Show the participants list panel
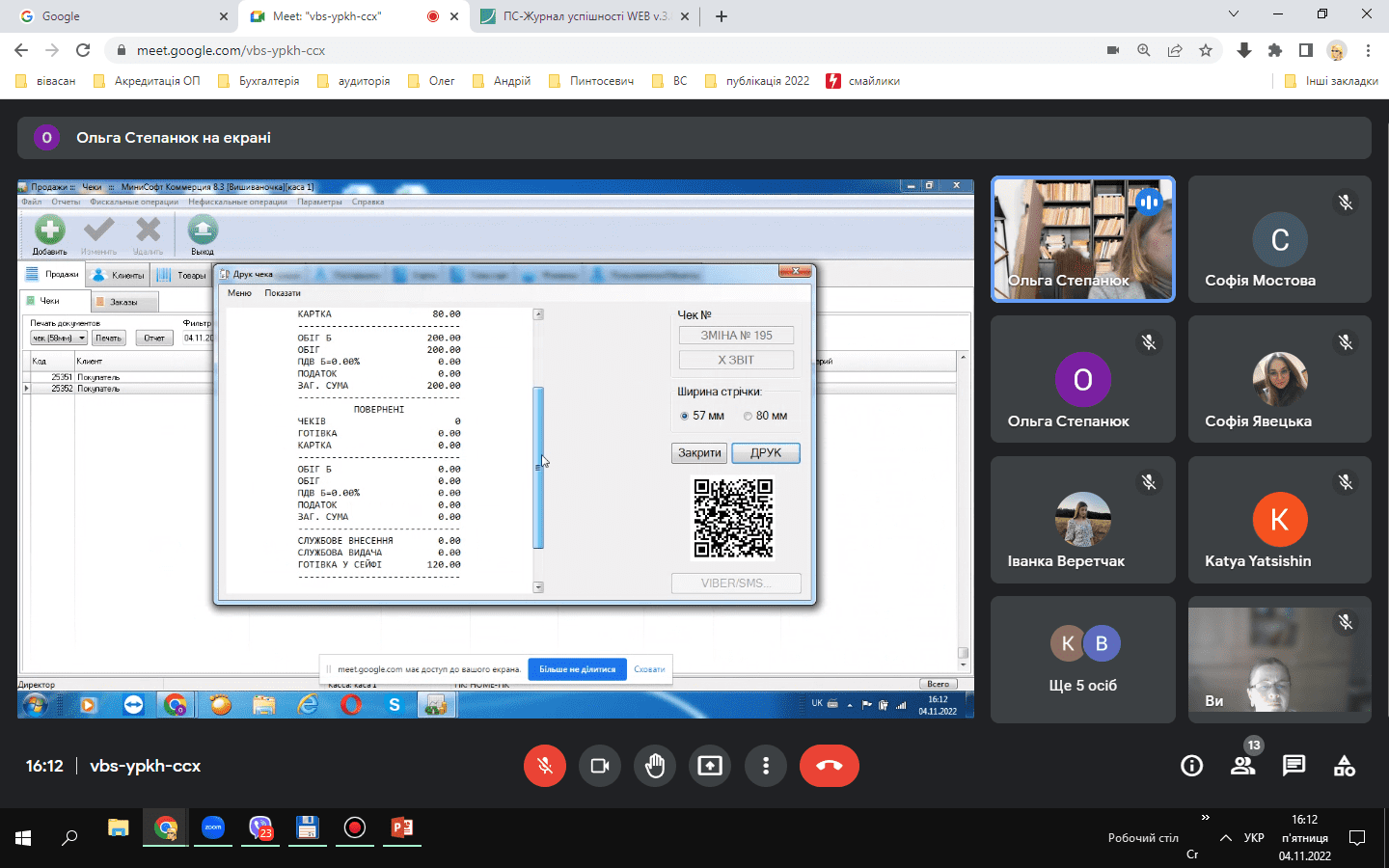The image size is (1389, 868). (1242, 766)
